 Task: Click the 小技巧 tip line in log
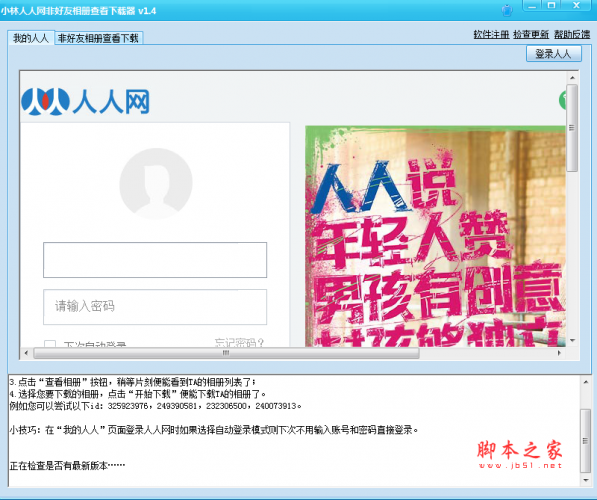coord(214,430)
